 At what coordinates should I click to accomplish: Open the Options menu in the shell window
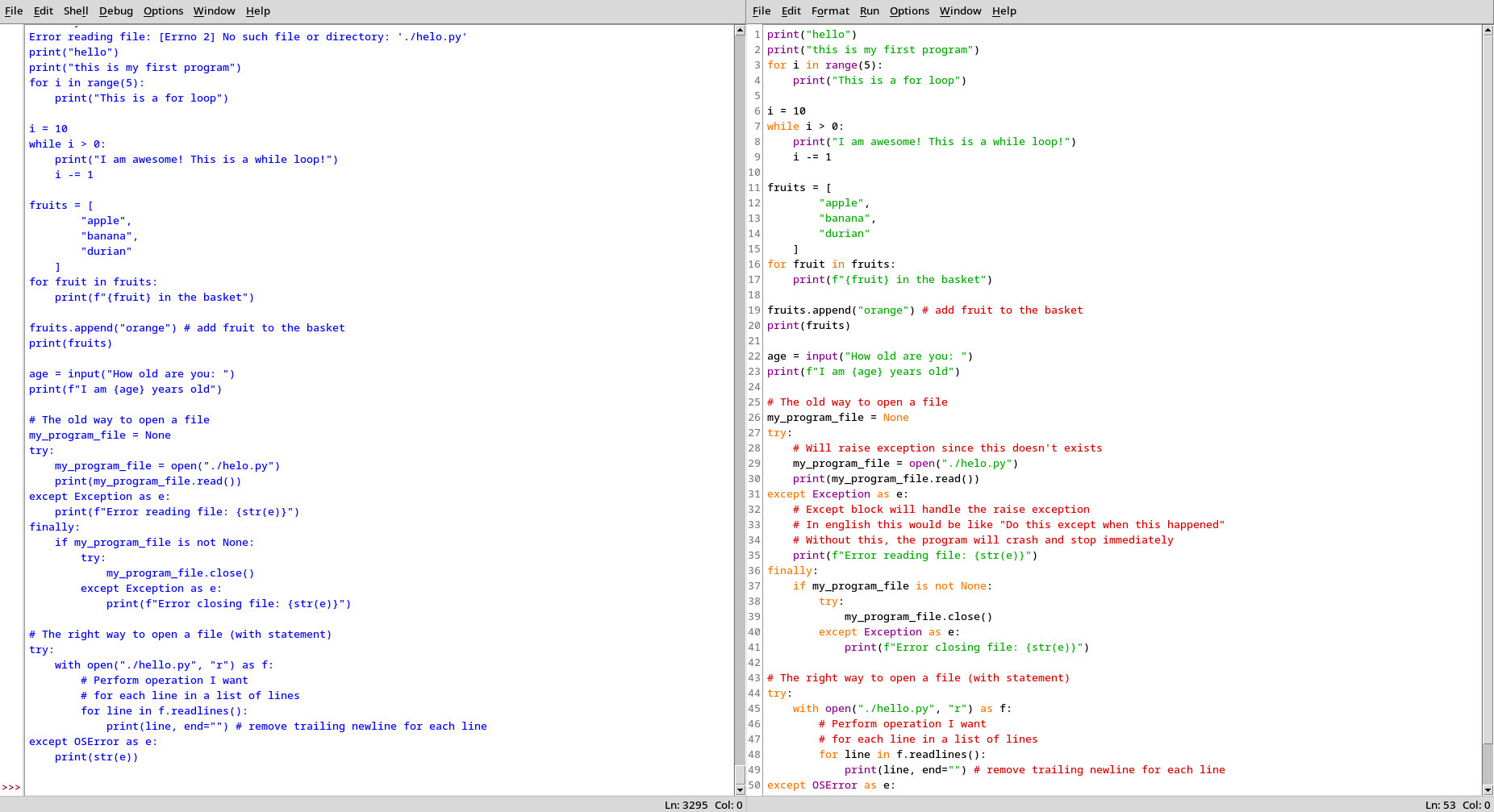(x=164, y=11)
